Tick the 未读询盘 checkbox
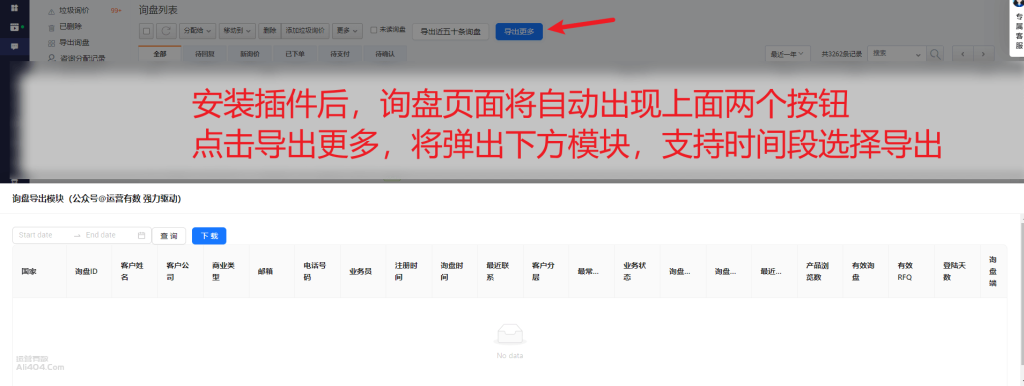1024x386 pixels. [373, 30]
